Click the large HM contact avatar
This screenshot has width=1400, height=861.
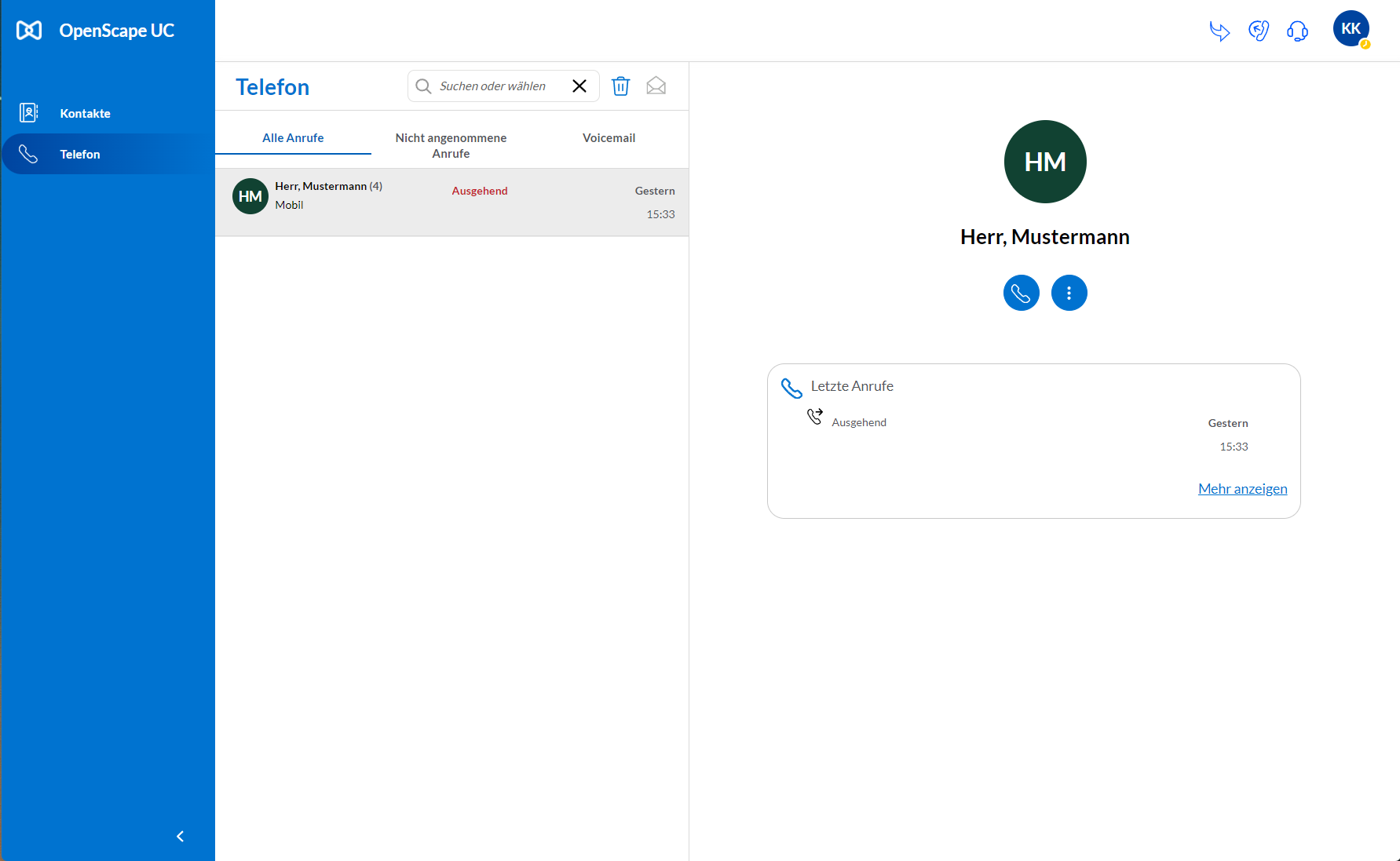click(x=1045, y=162)
